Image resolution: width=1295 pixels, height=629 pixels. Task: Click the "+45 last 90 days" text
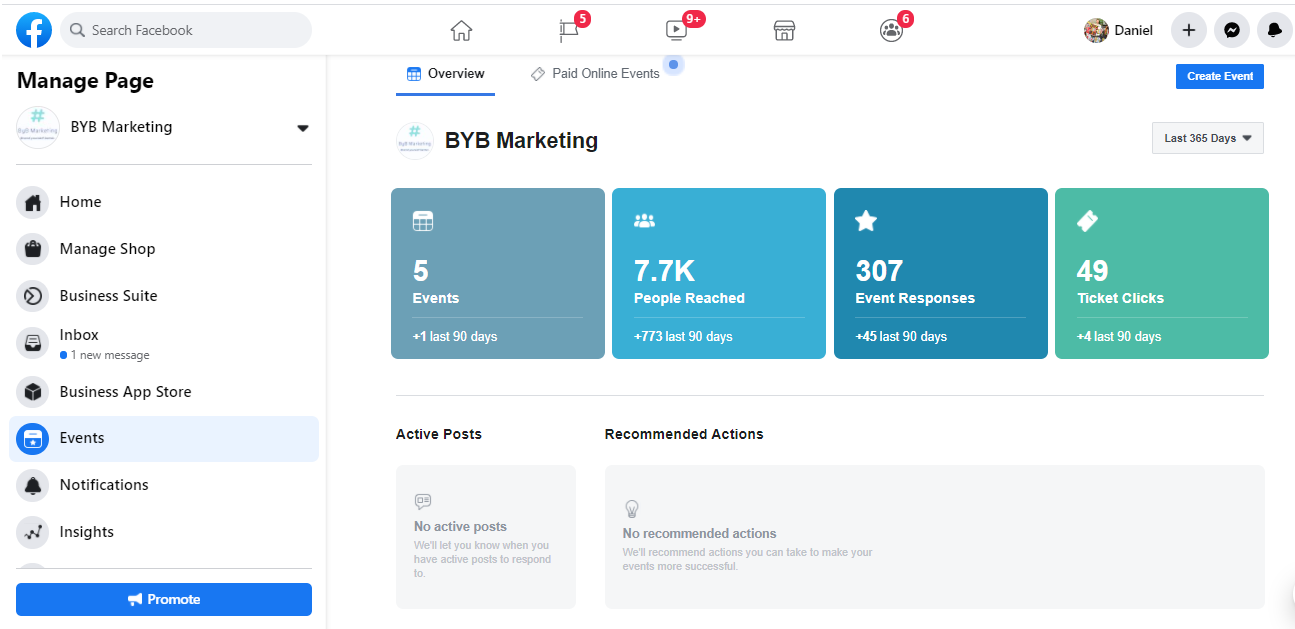(901, 337)
